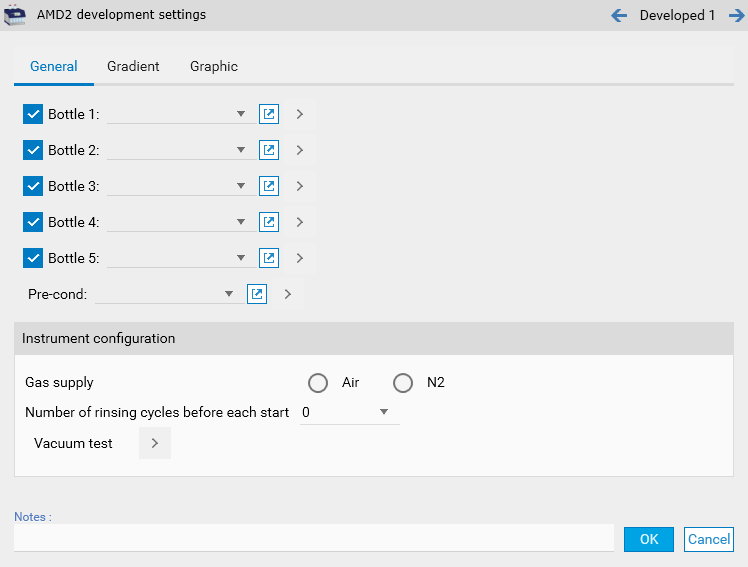This screenshot has width=748, height=567.
Task: Disable the Bottle 5 checkbox
Action: 33,258
